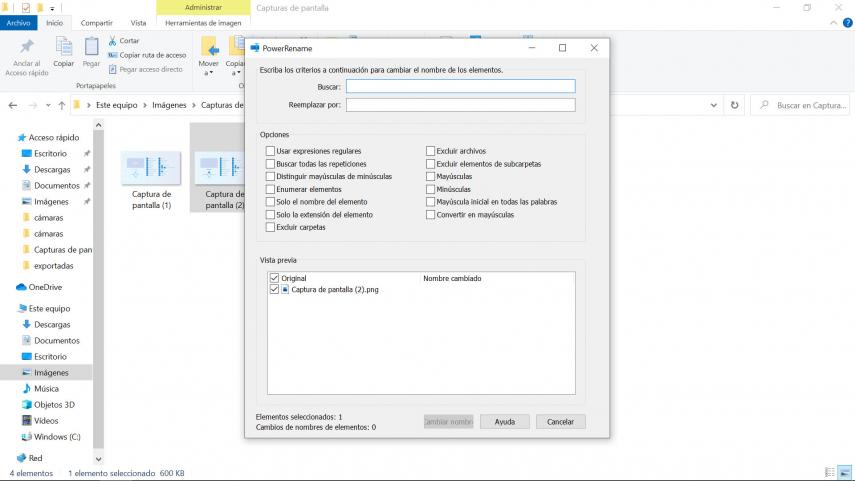855x481 pixels.
Task: Open Objetos 3D folder
Action: pos(54,405)
